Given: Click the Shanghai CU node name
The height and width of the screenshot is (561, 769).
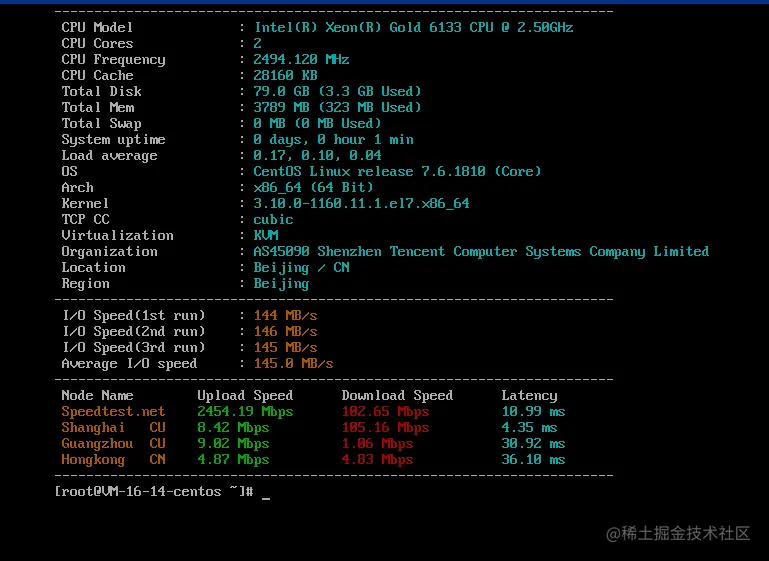Looking at the screenshot, I should coord(113,427).
